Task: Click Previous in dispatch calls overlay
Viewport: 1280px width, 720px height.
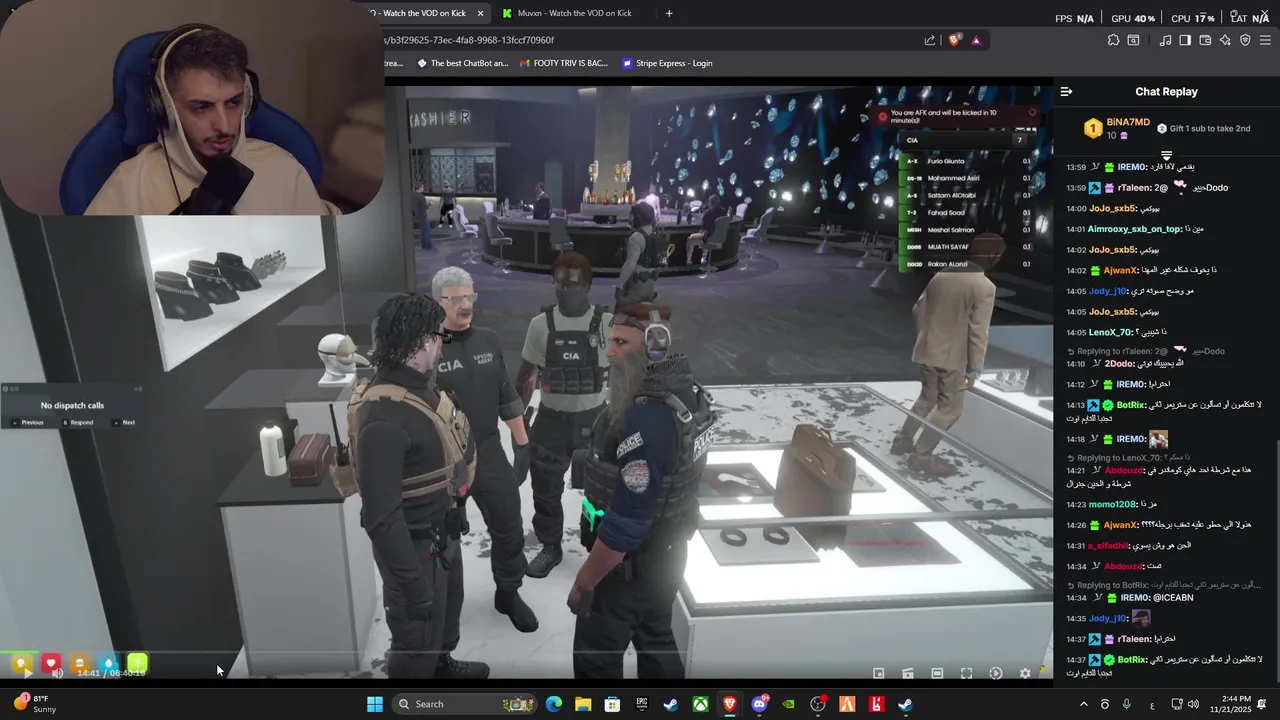Action: pos(28,422)
